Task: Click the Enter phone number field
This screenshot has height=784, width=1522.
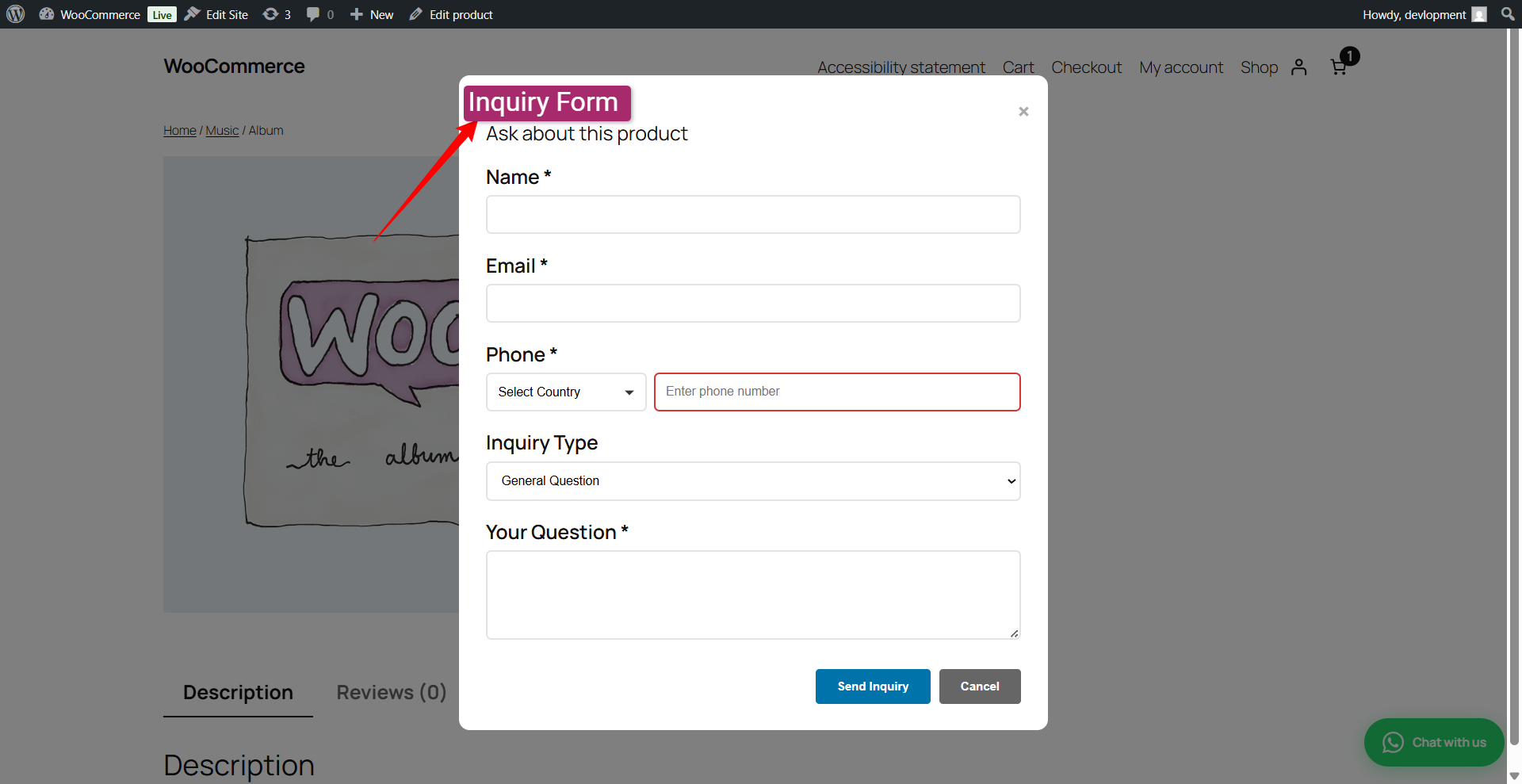Action: [x=837, y=392]
